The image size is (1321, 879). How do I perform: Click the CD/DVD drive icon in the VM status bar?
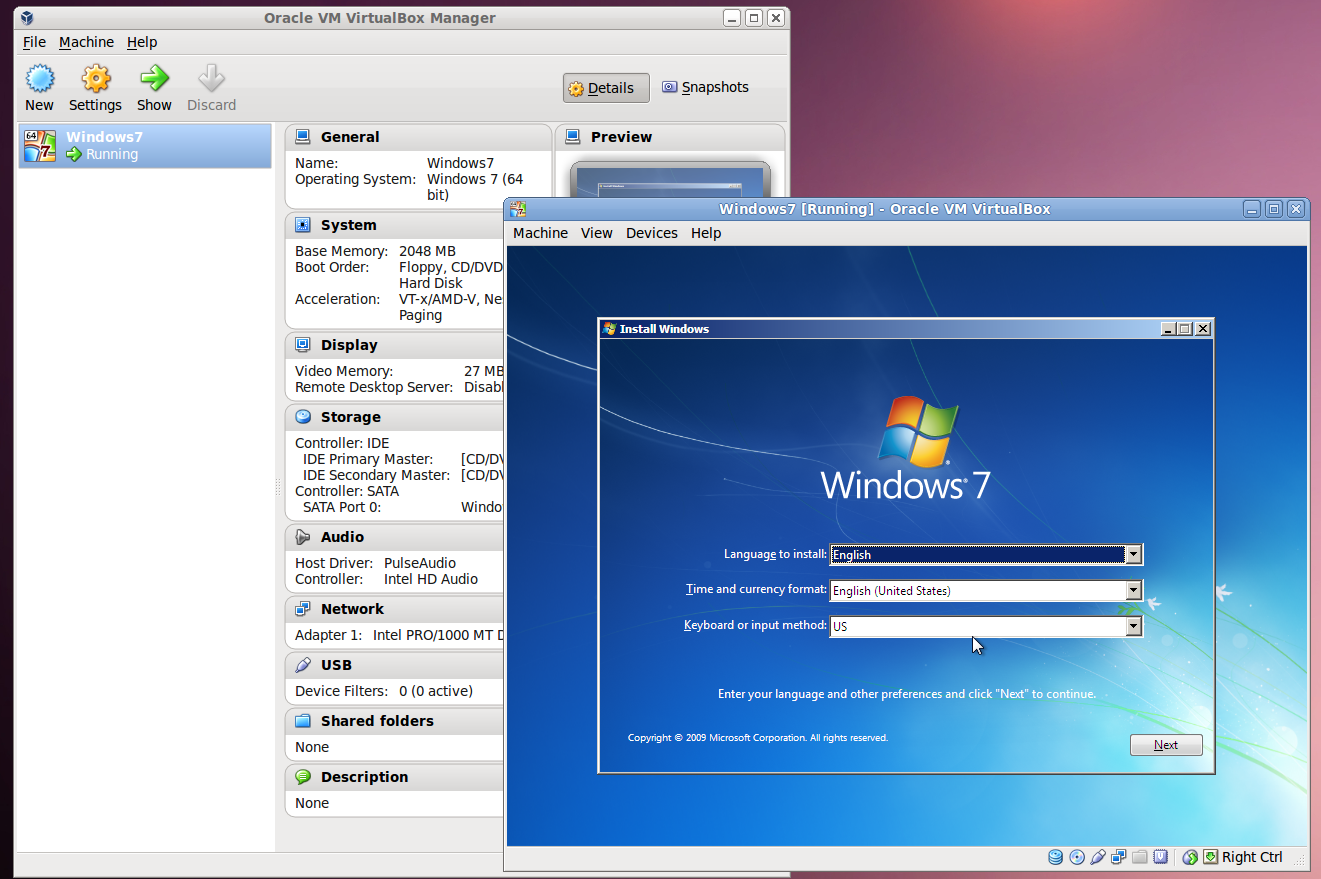click(1077, 857)
